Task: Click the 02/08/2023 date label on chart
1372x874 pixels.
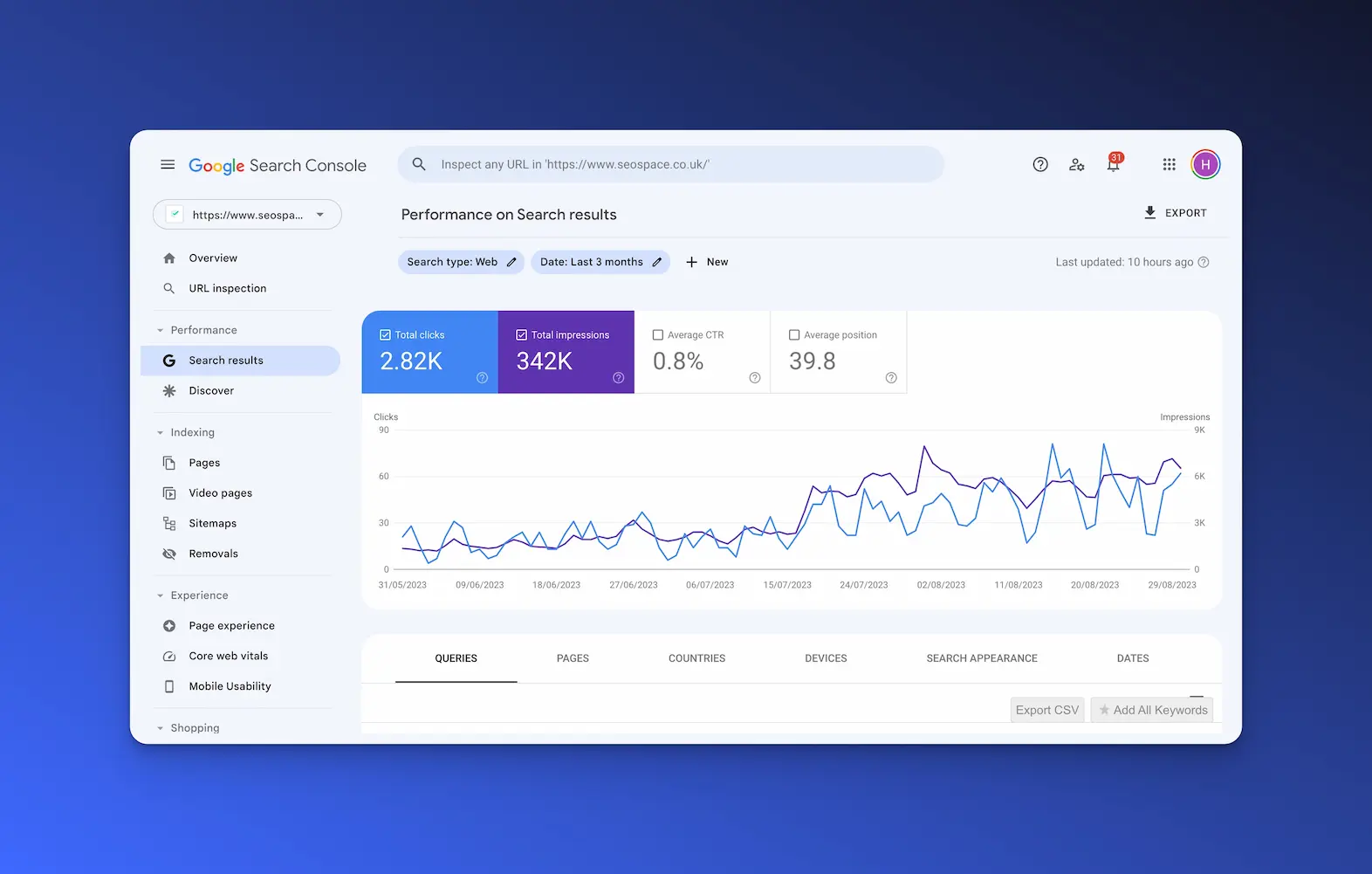Action: pos(941,585)
